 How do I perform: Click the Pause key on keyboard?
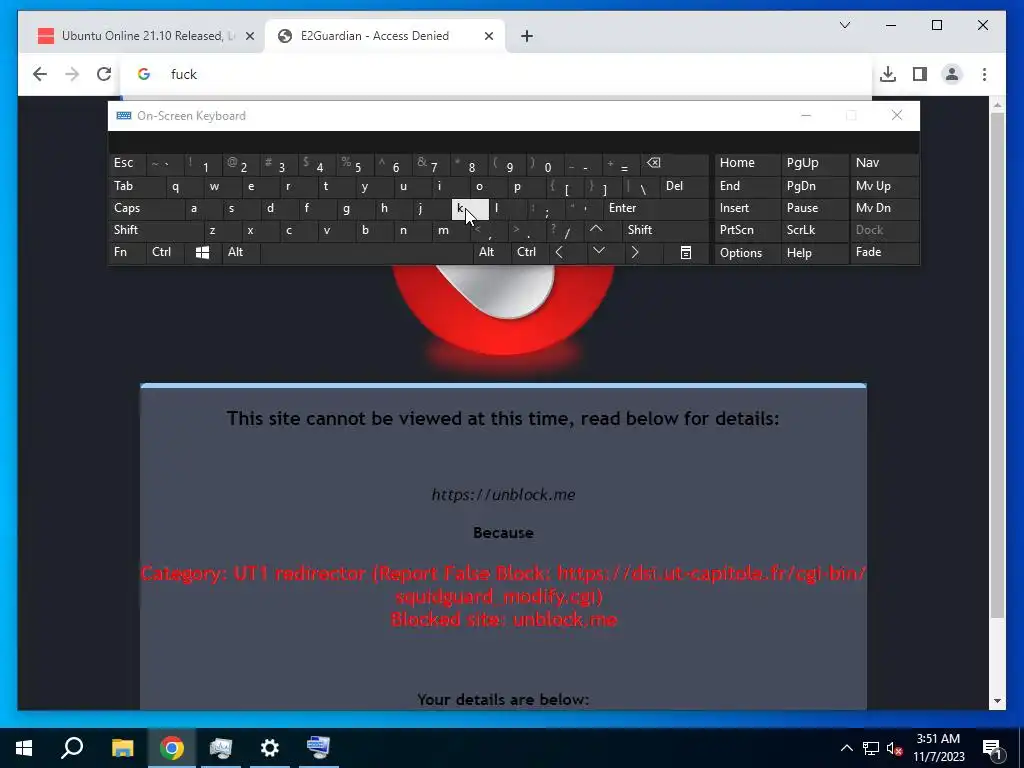click(x=814, y=208)
